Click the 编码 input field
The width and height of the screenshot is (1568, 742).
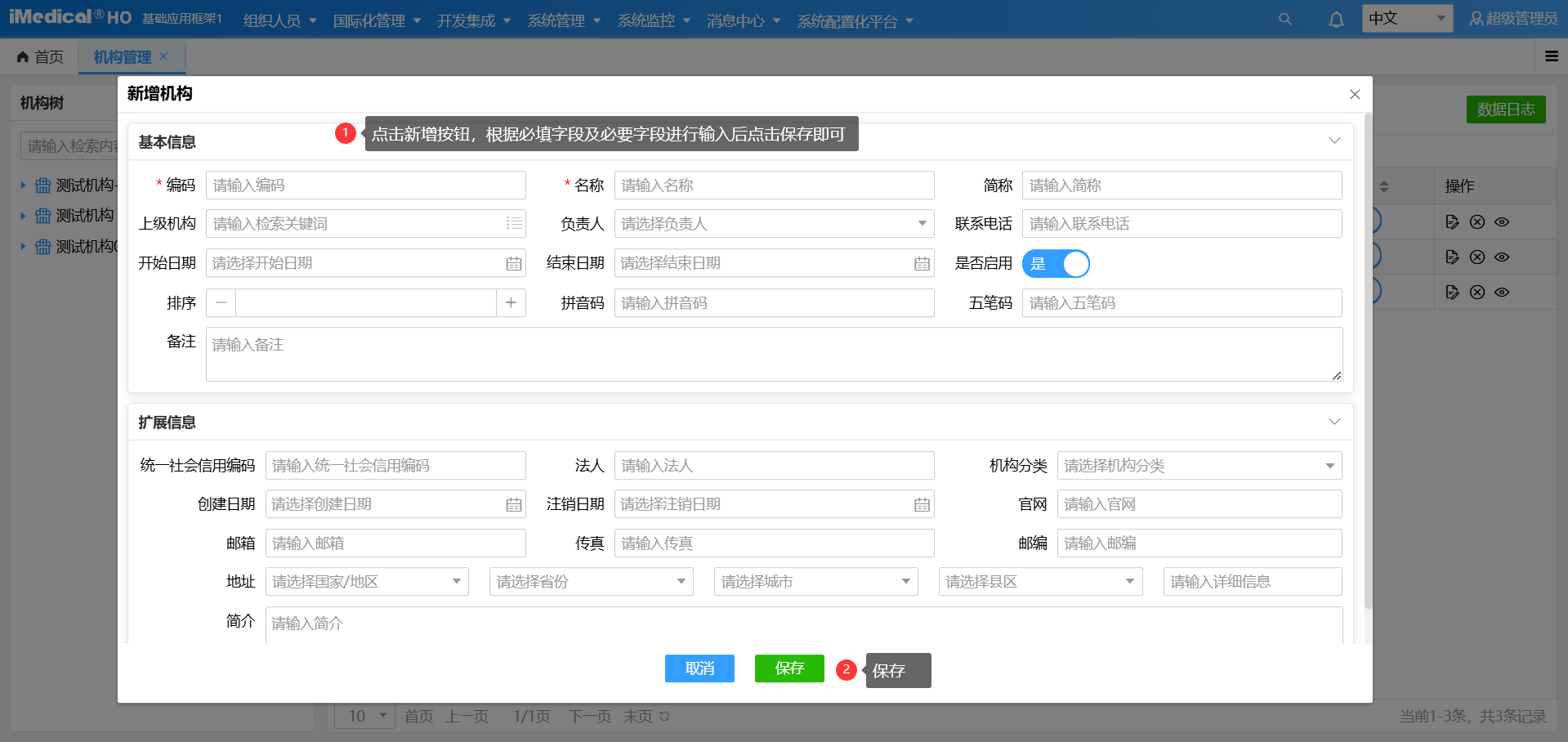(x=365, y=185)
